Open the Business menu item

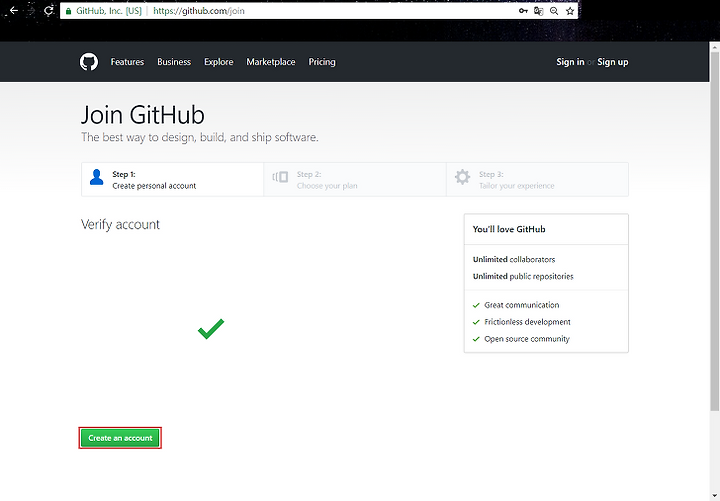click(174, 62)
